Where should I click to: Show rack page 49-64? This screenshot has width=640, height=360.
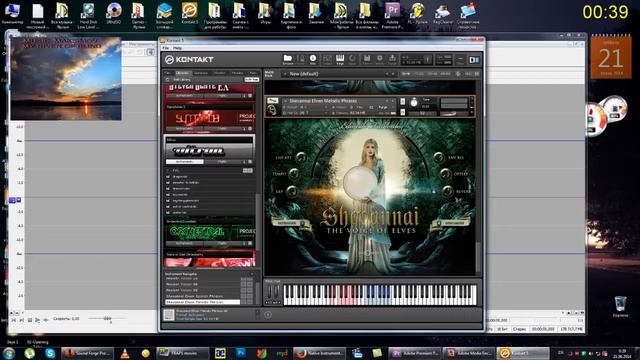pos(445,74)
